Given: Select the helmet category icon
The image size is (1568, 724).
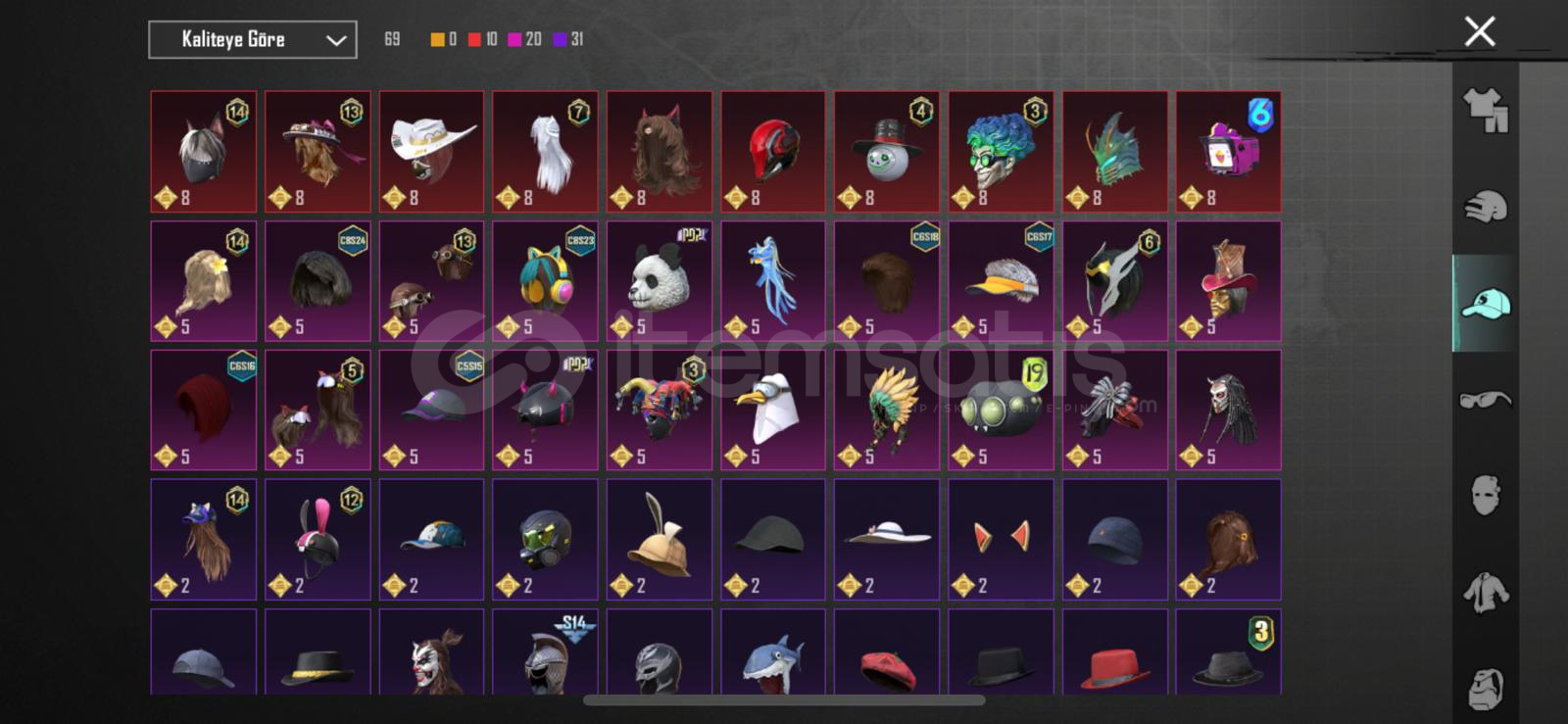Looking at the screenshot, I should (x=1485, y=207).
